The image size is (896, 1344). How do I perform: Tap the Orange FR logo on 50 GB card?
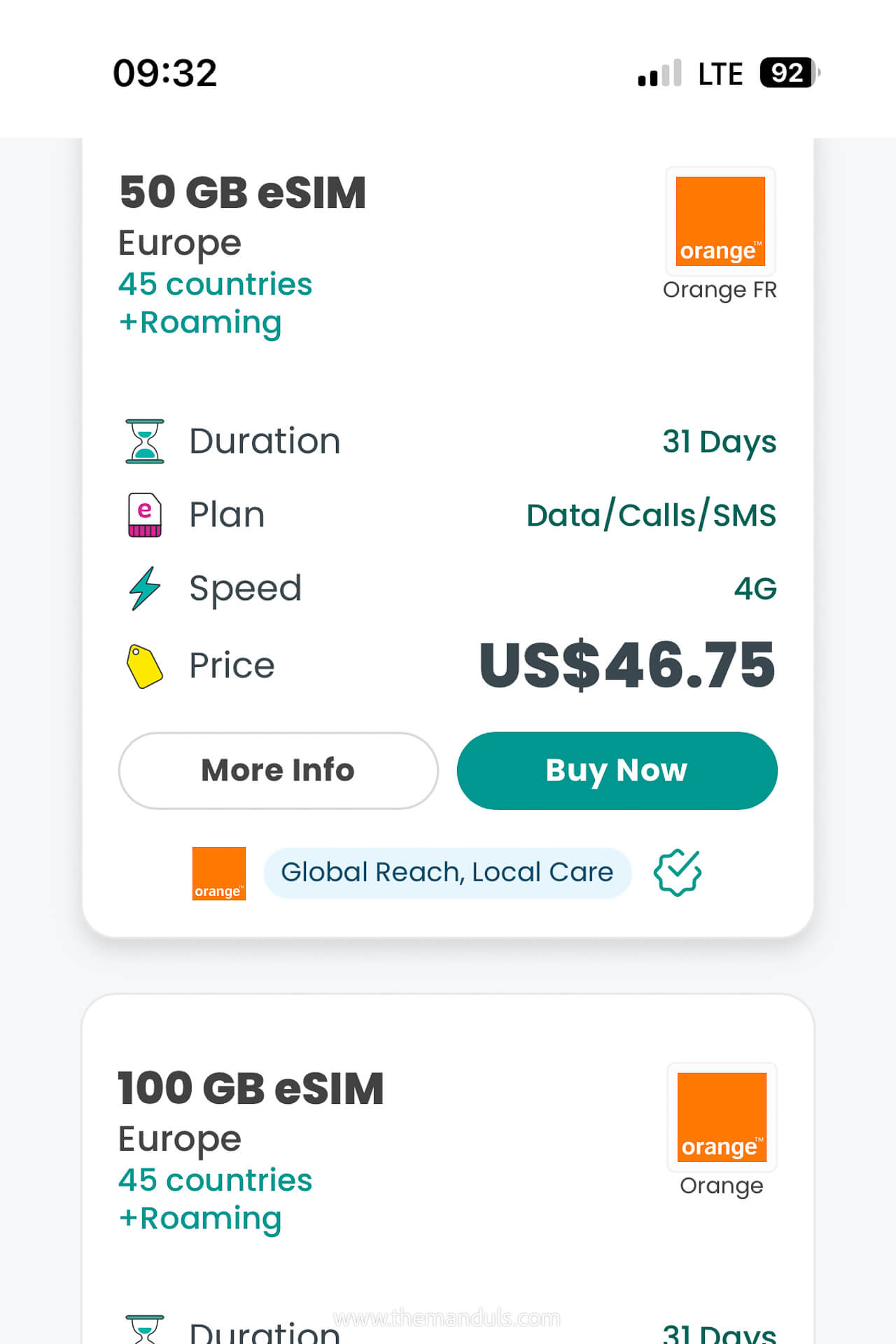coord(720,221)
